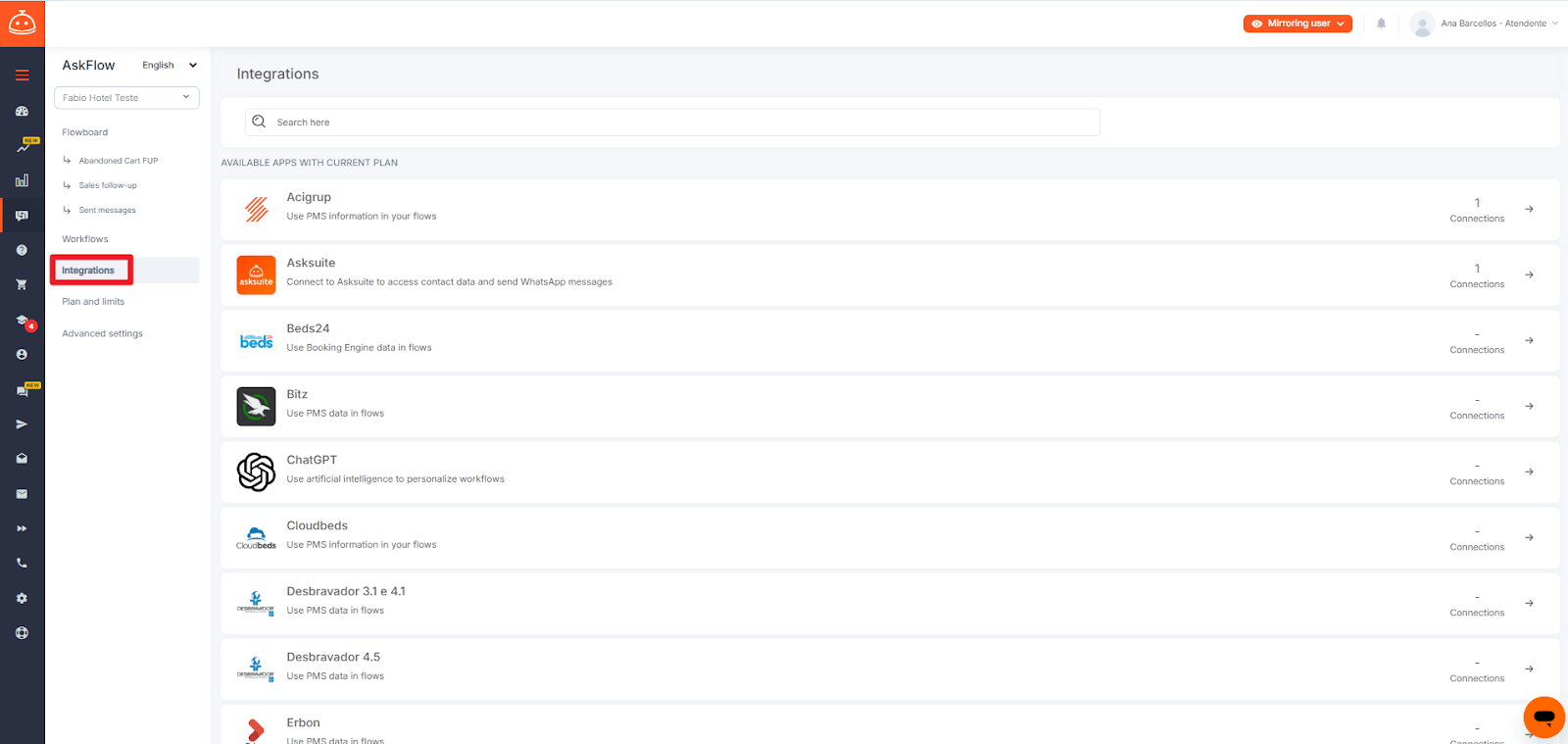The height and width of the screenshot is (744, 1568).
Task: Open Bitz row arrow
Action: 1529,406
